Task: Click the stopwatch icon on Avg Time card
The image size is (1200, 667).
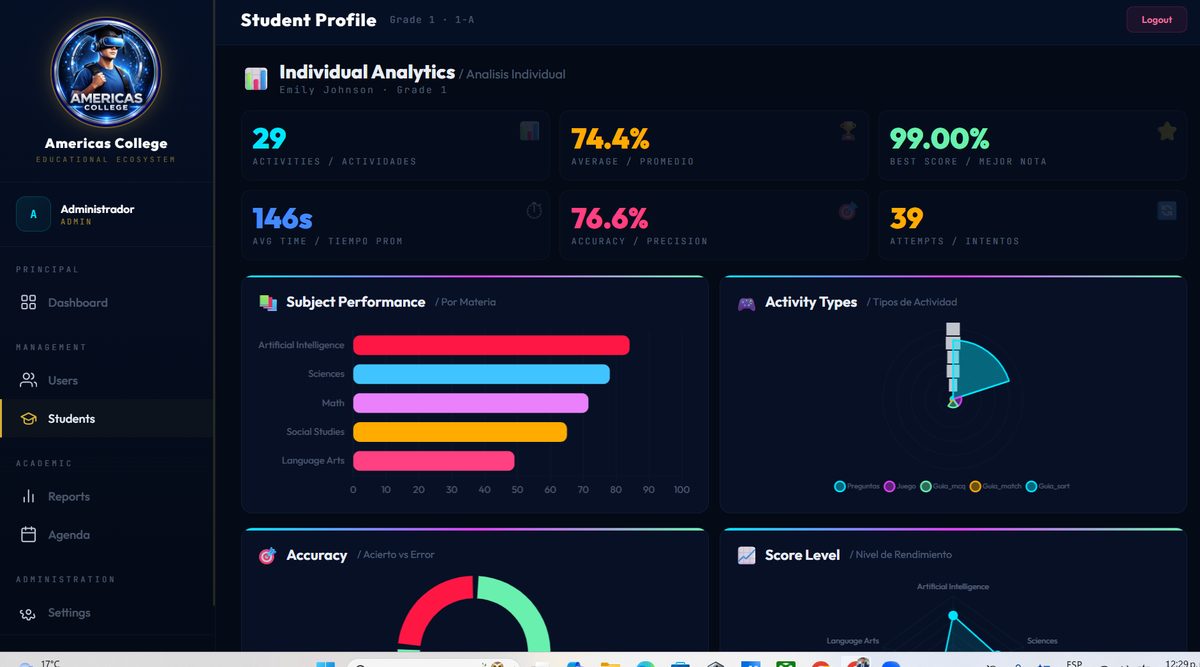Action: pos(534,210)
